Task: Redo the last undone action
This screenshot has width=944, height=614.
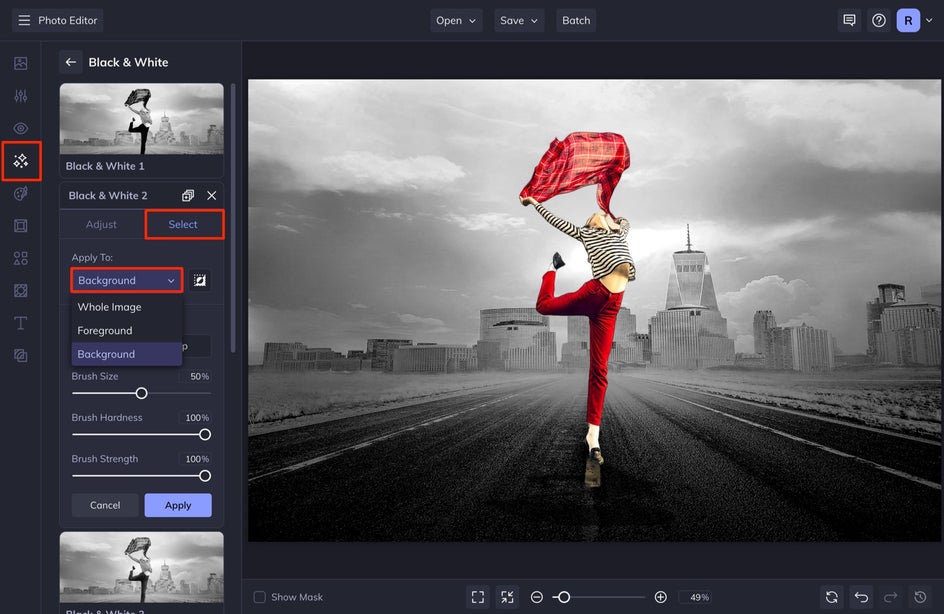Action: coord(890,597)
